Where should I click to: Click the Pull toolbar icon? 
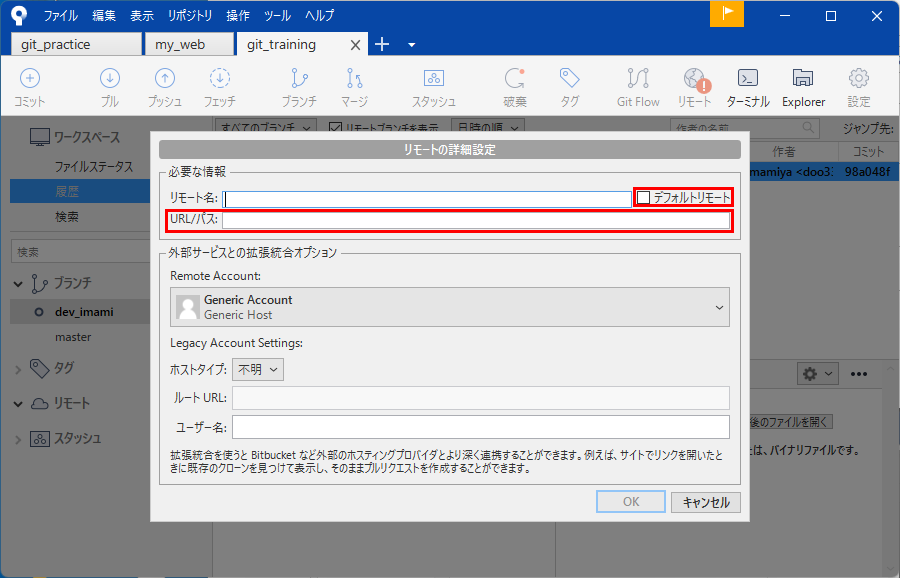point(110,87)
